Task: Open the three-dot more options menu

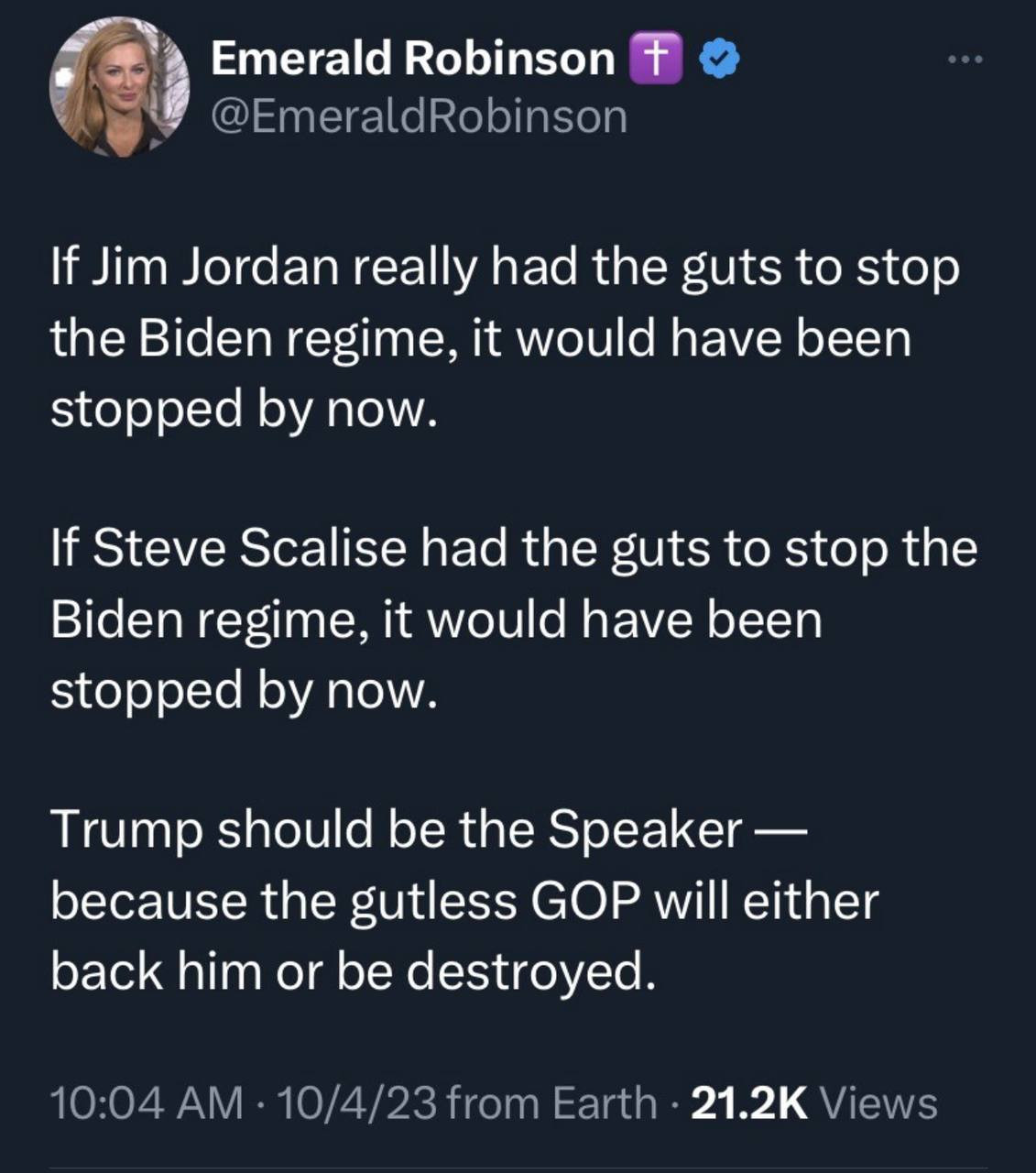Action: (x=965, y=60)
